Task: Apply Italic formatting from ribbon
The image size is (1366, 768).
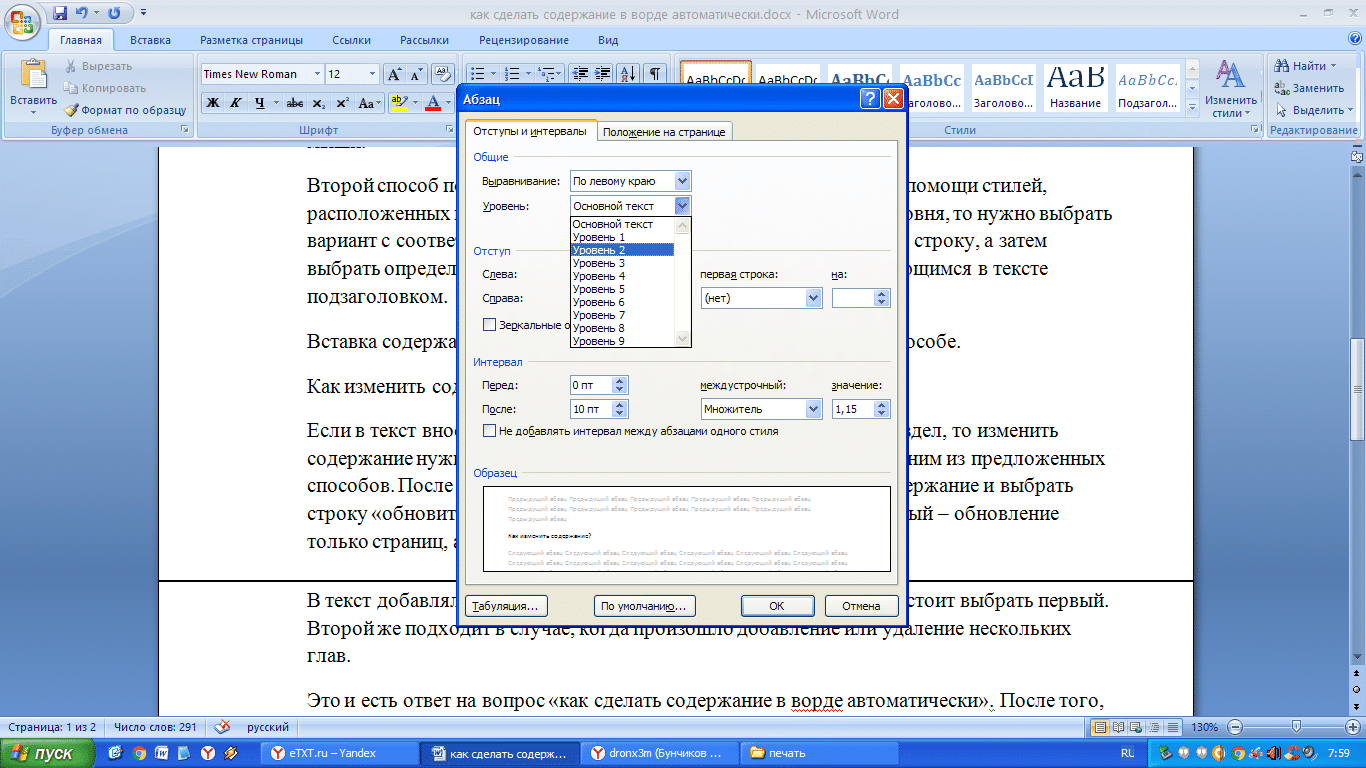Action: coord(236,103)
